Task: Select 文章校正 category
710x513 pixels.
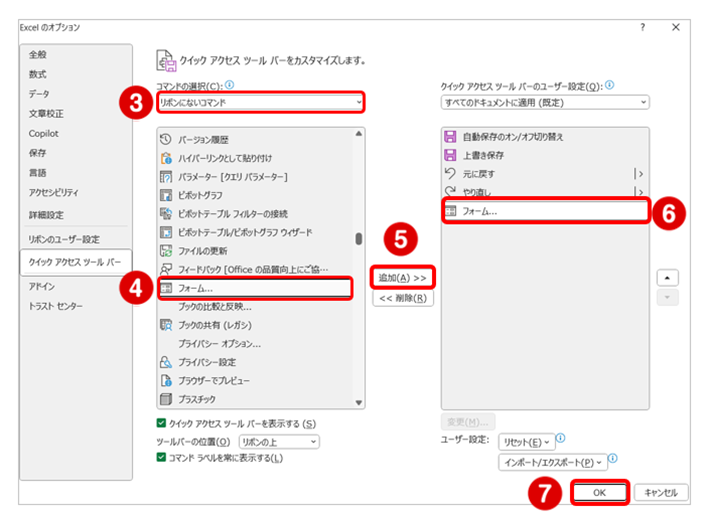Action: [x=76, y=114]
